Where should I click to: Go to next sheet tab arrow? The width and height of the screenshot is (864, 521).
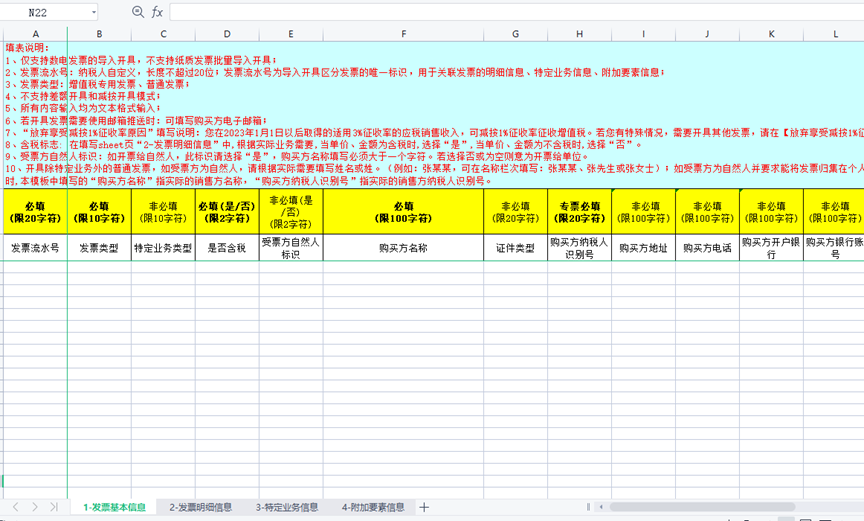(x=35, y=507)
